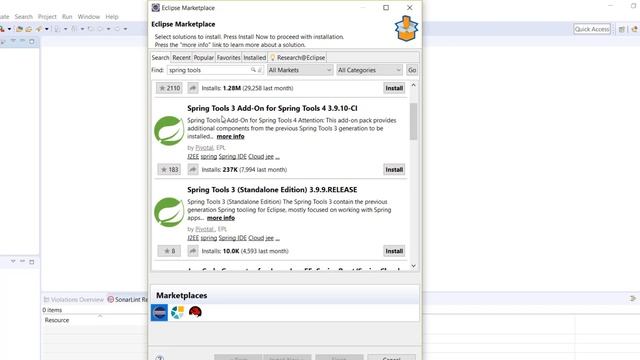This screenshot has height=360, width=640.
Task: Switch to the Recent tab
Action: pos(181,58)
